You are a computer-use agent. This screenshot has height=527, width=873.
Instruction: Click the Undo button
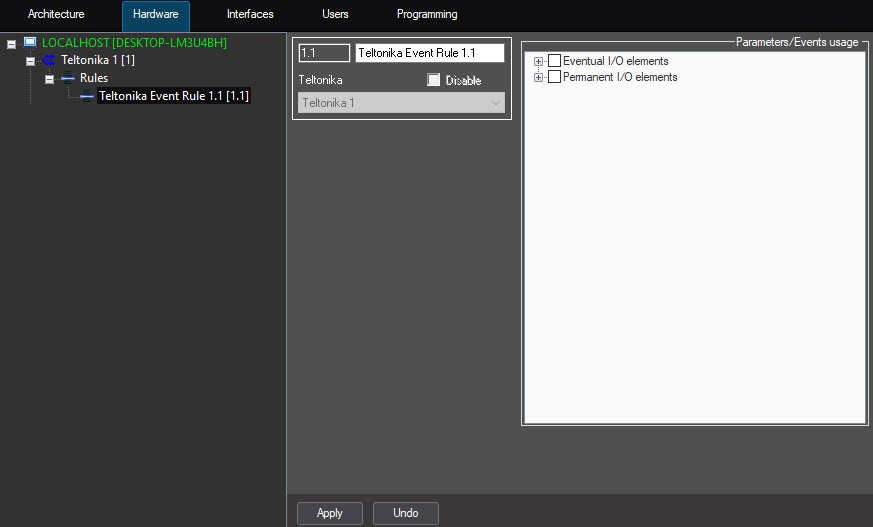click(405, 513)
